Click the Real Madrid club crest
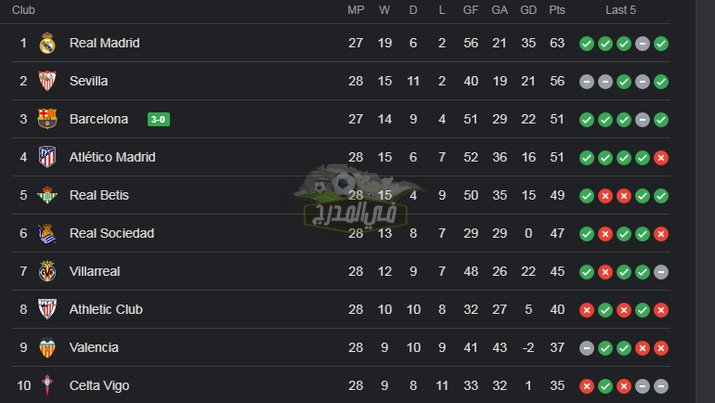The image size is (715, 403). click(x=47, y=43)
